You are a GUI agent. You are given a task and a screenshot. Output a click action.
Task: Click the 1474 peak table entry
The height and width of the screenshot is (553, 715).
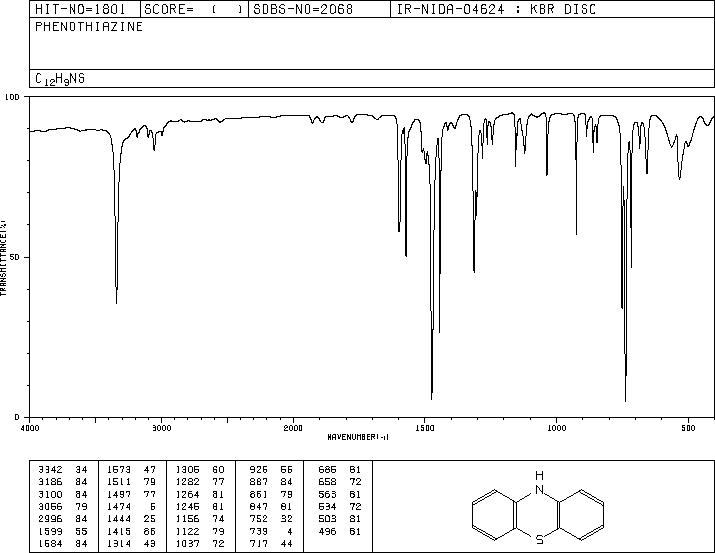pyautogui.click(x=131, y=506)
